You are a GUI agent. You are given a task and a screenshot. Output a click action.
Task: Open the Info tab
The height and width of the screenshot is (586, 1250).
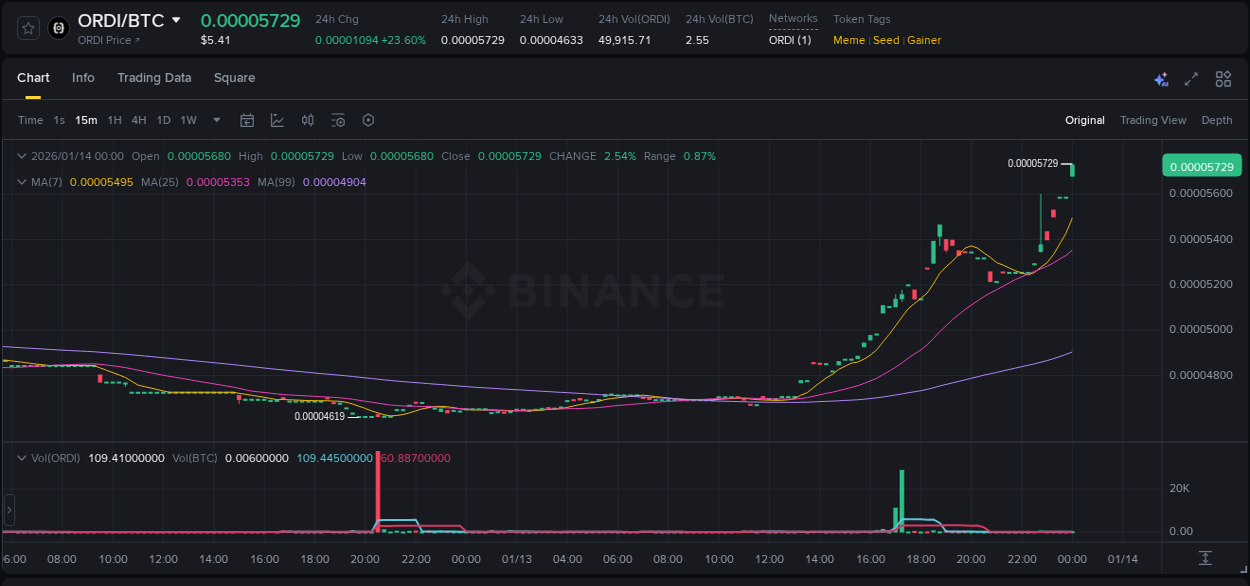click(x=83, y=78)
